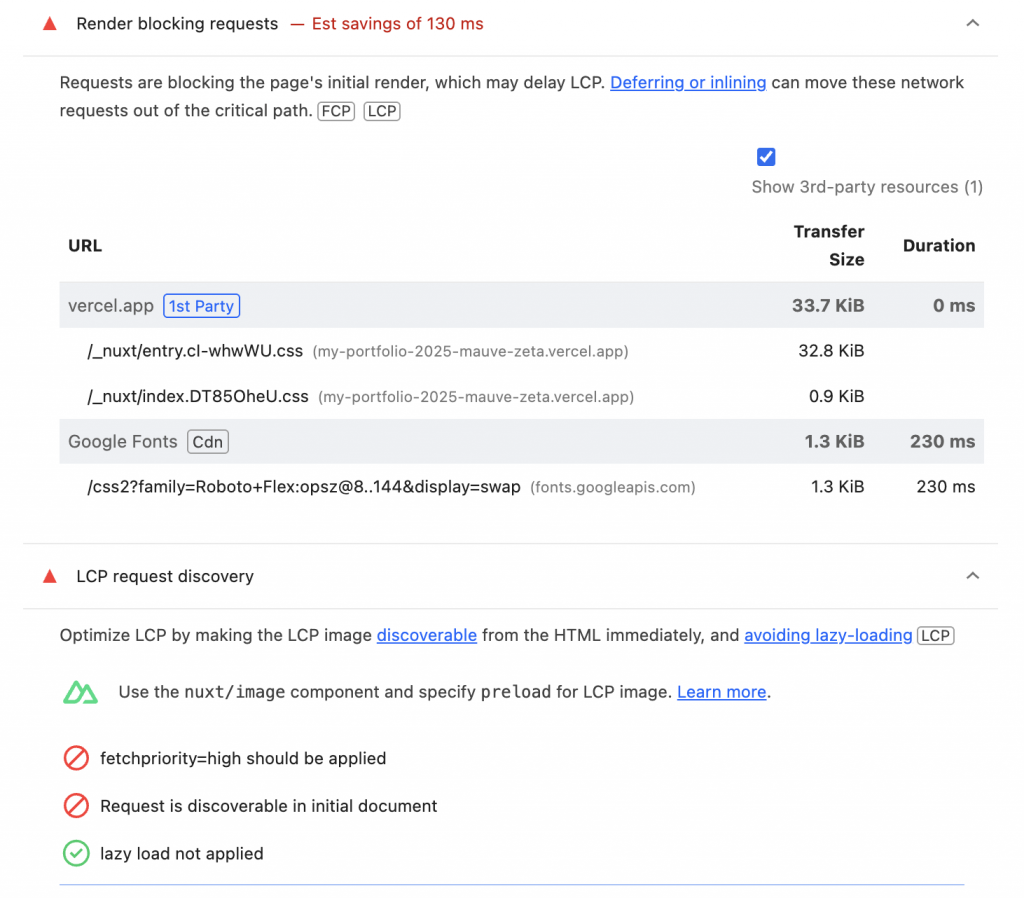Open the avoiding lazy-loading link
The height and width of the screenshot is (898, 1024).
click(x=828, y=635)
